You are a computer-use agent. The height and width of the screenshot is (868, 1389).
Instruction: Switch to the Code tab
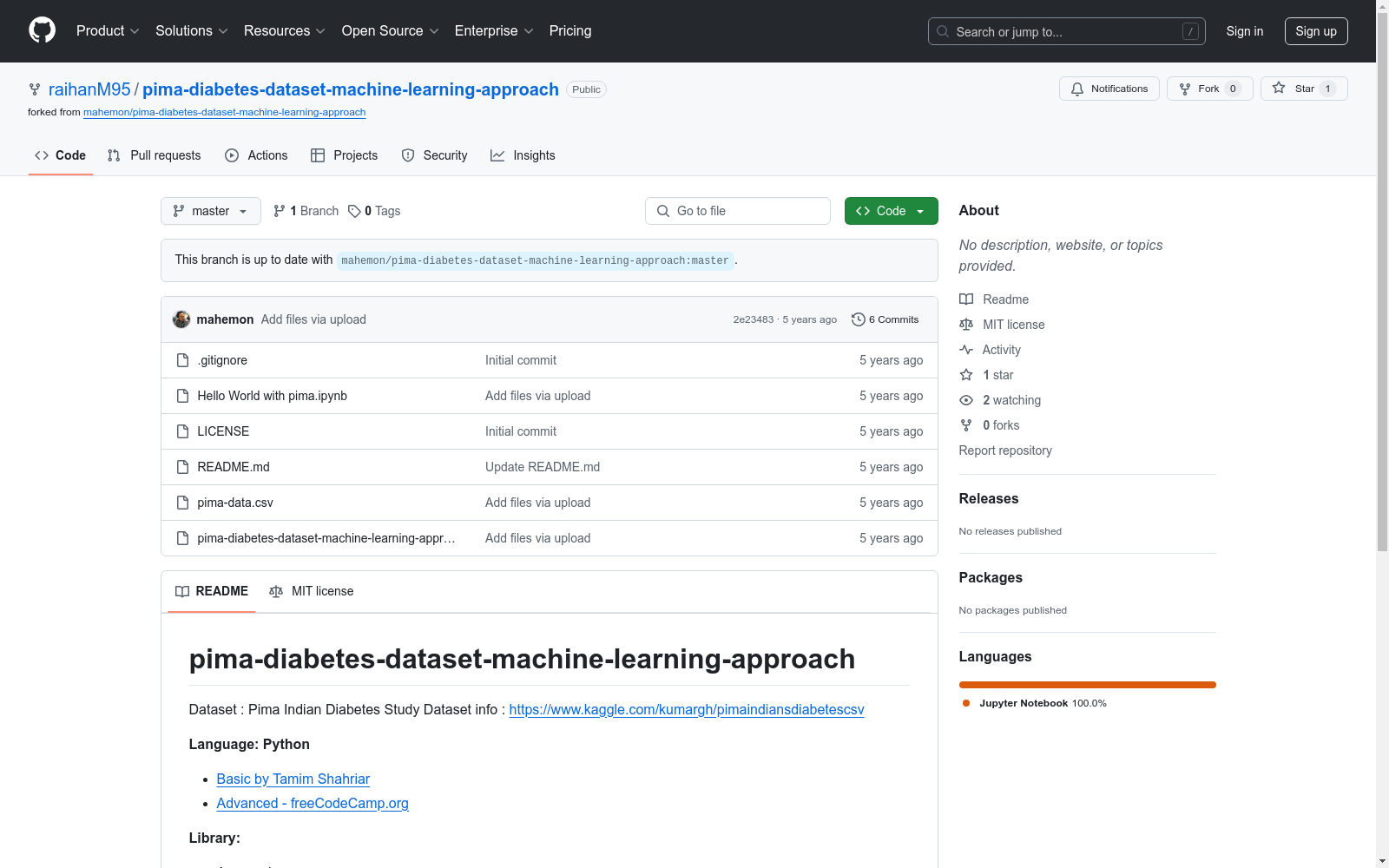coord(61,155)
